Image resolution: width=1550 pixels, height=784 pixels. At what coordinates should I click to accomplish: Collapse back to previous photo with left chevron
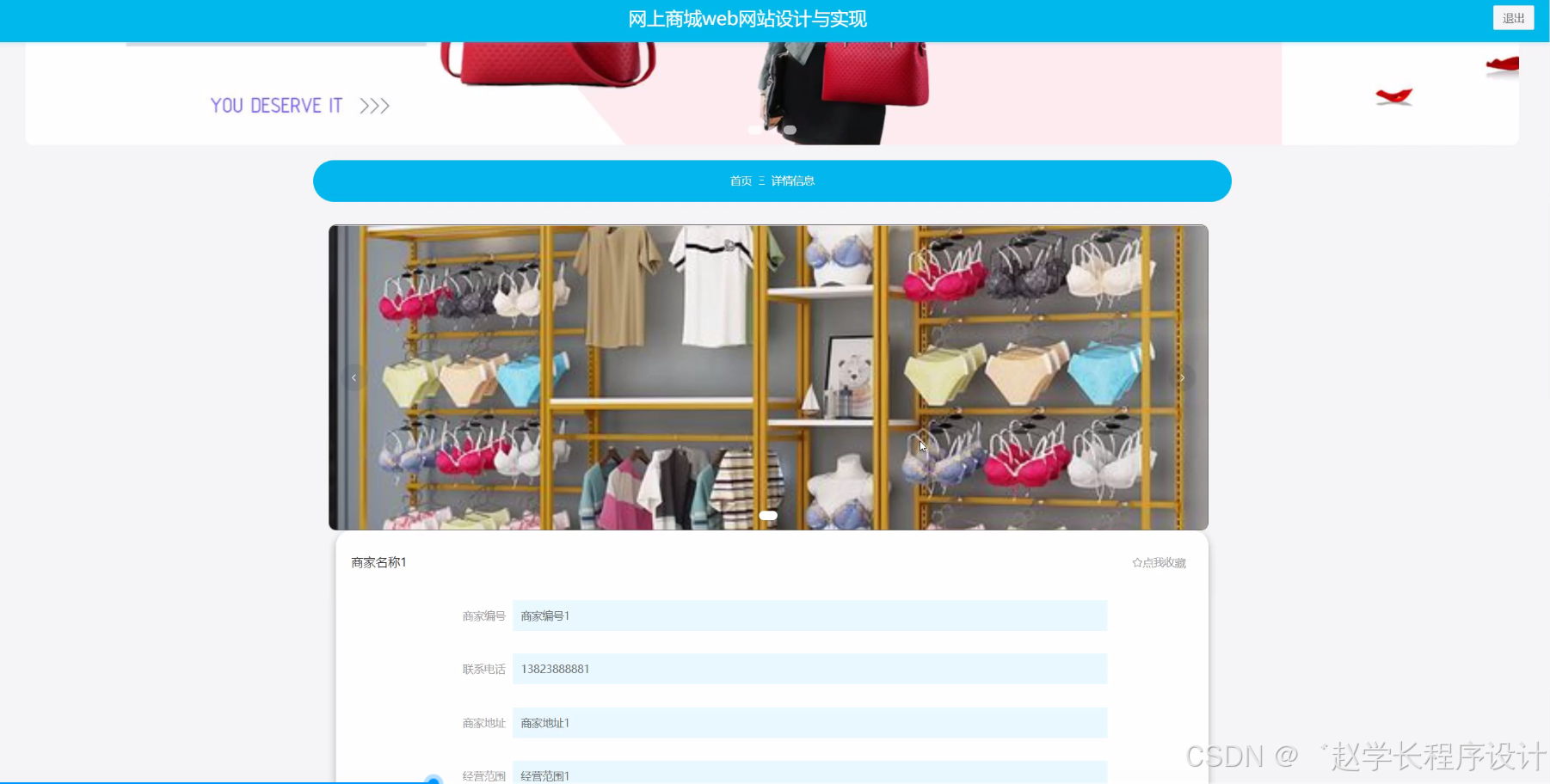[354, 377]
